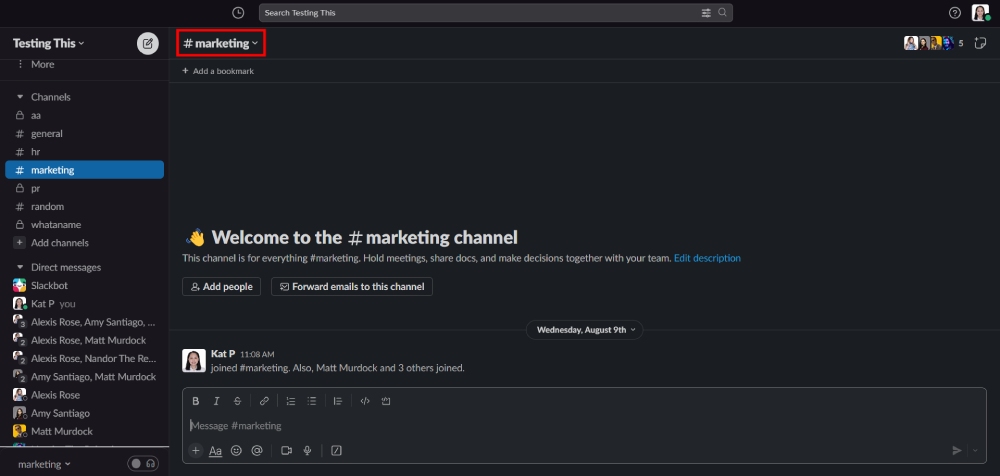
Task: Open Alexis Rose direct message
Action: coord(84,395)
